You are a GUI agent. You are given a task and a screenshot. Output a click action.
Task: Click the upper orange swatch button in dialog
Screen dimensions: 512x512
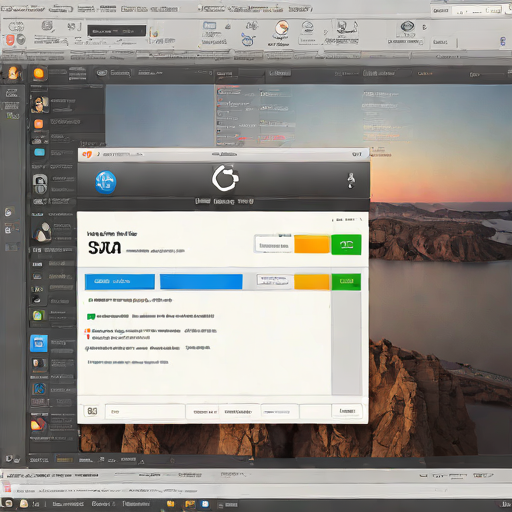pos(312,244)
